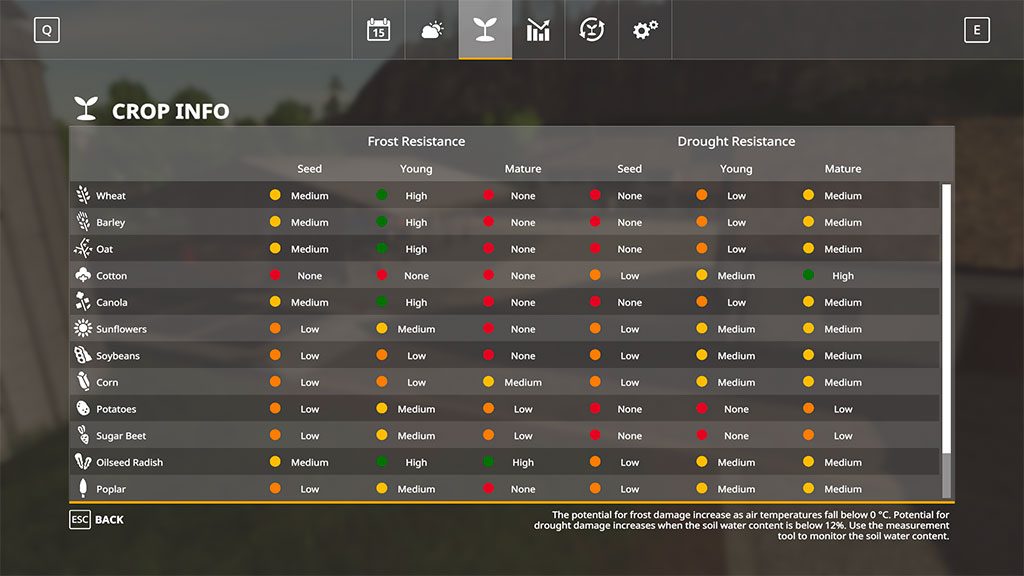The height and width of the screenshot is (576, 1024).
Task: Open the calendar tab icon
Action: (378, 30)
